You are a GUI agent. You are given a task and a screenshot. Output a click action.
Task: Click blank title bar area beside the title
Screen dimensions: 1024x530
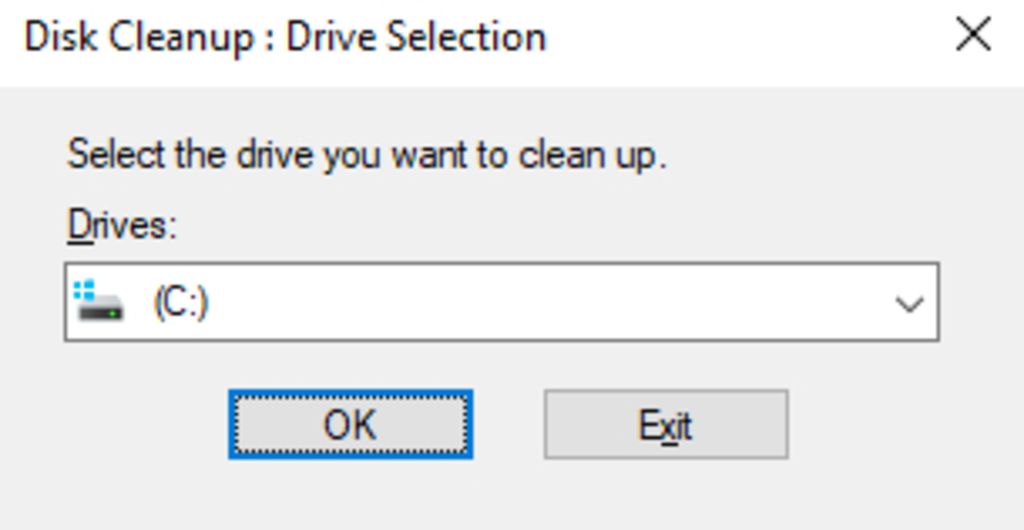(744, 37)
